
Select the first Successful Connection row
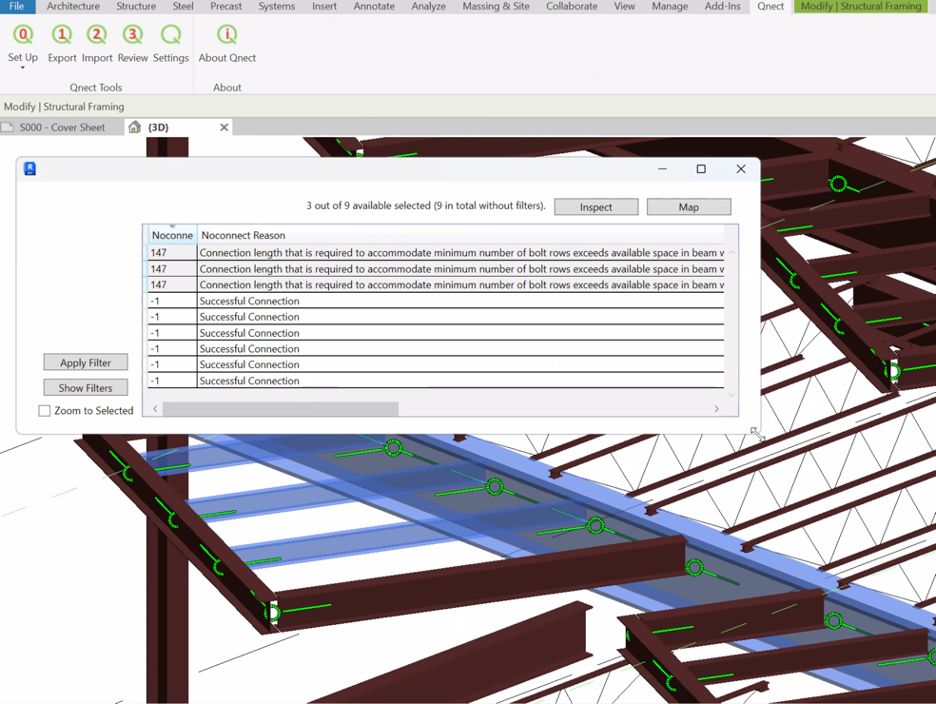coord(250,301)
